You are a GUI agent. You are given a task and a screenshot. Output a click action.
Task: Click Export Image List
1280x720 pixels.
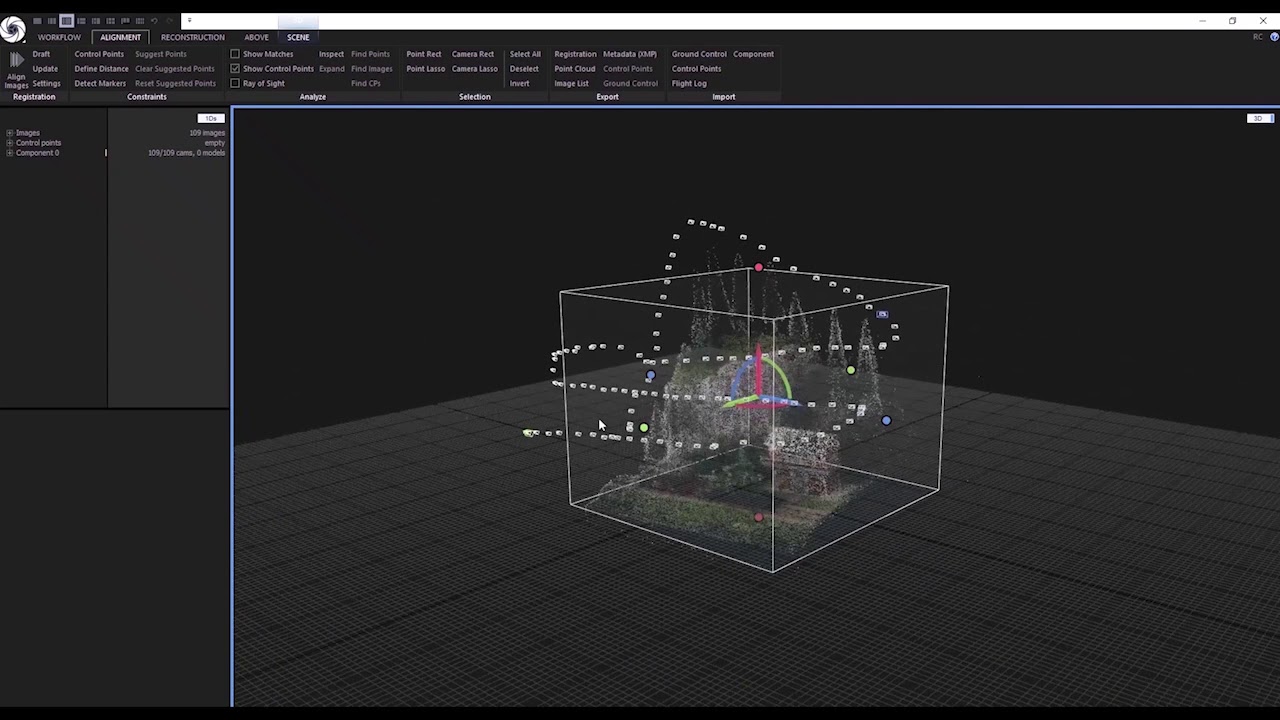(571, 83)
